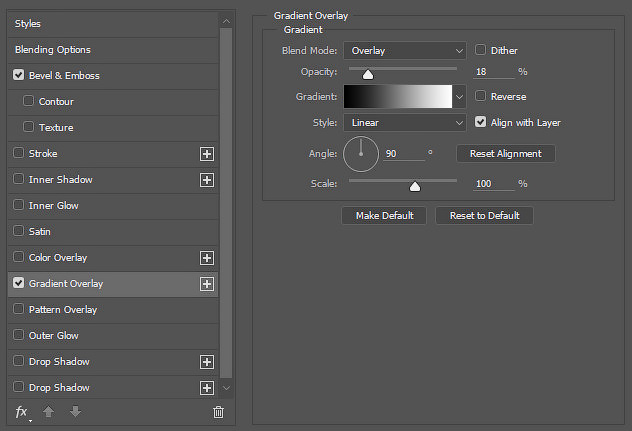Enable the Contour checkbox
This screenshot has width=632, height=431.
28,101
